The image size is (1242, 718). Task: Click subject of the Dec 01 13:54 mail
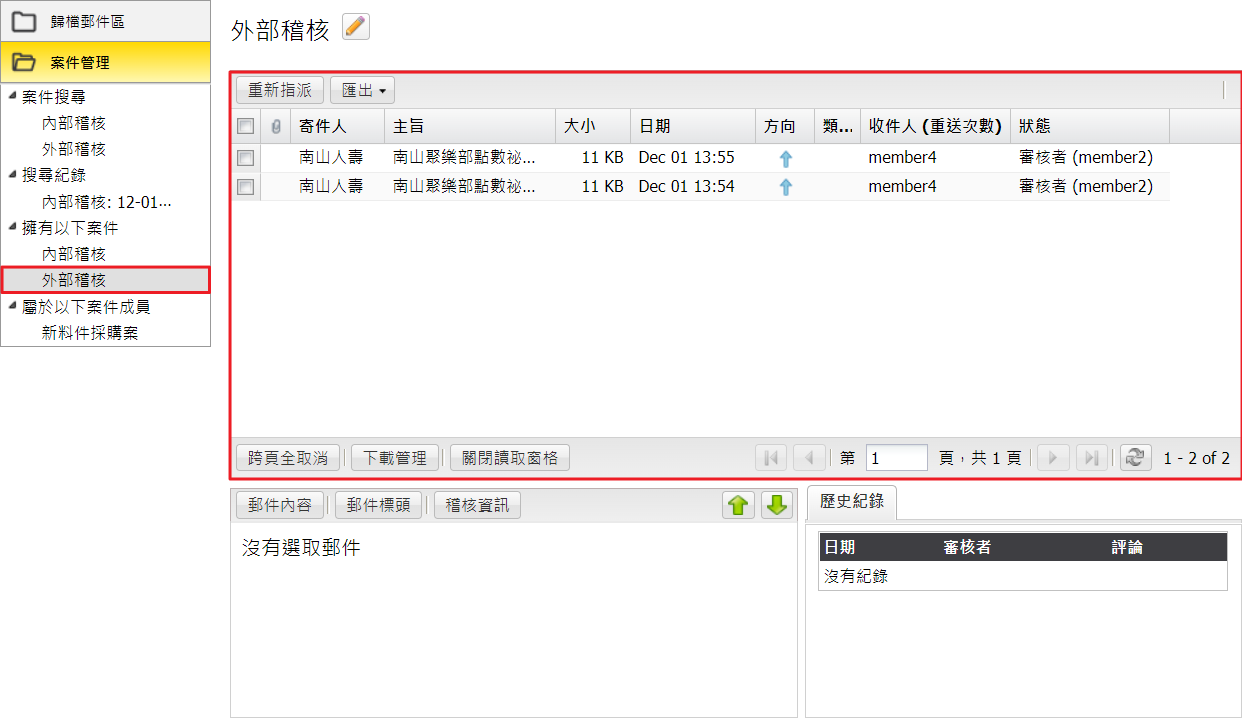464,186
